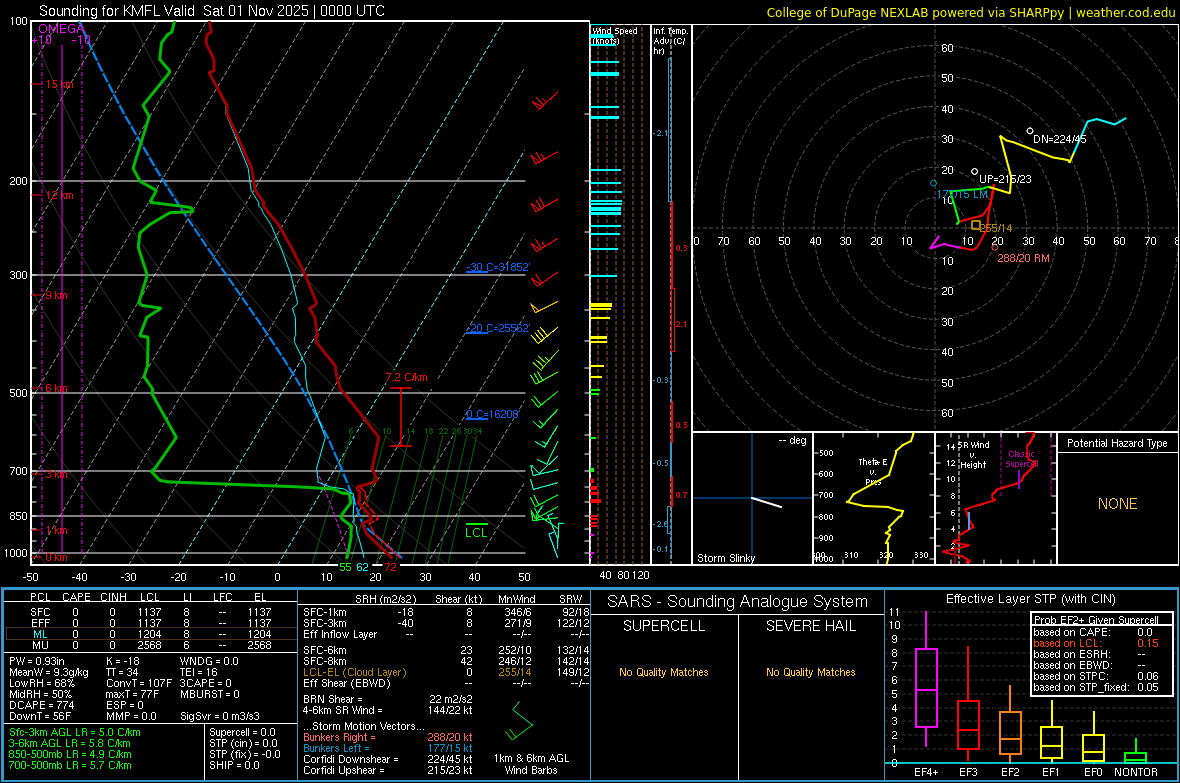Image resolution: width=1180 pixels, height=783 pixels.
Task: Click the 'based on STPC:' probability line
Action: click(1096, 676)
